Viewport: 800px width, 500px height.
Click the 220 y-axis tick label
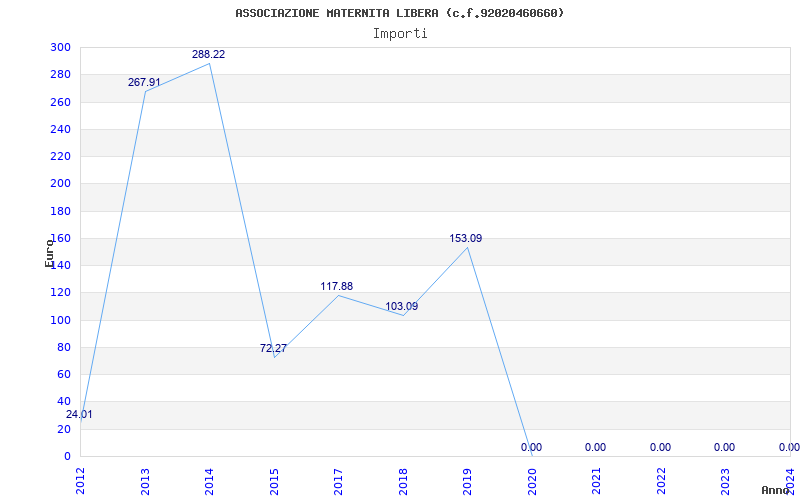tap(60, 156)
